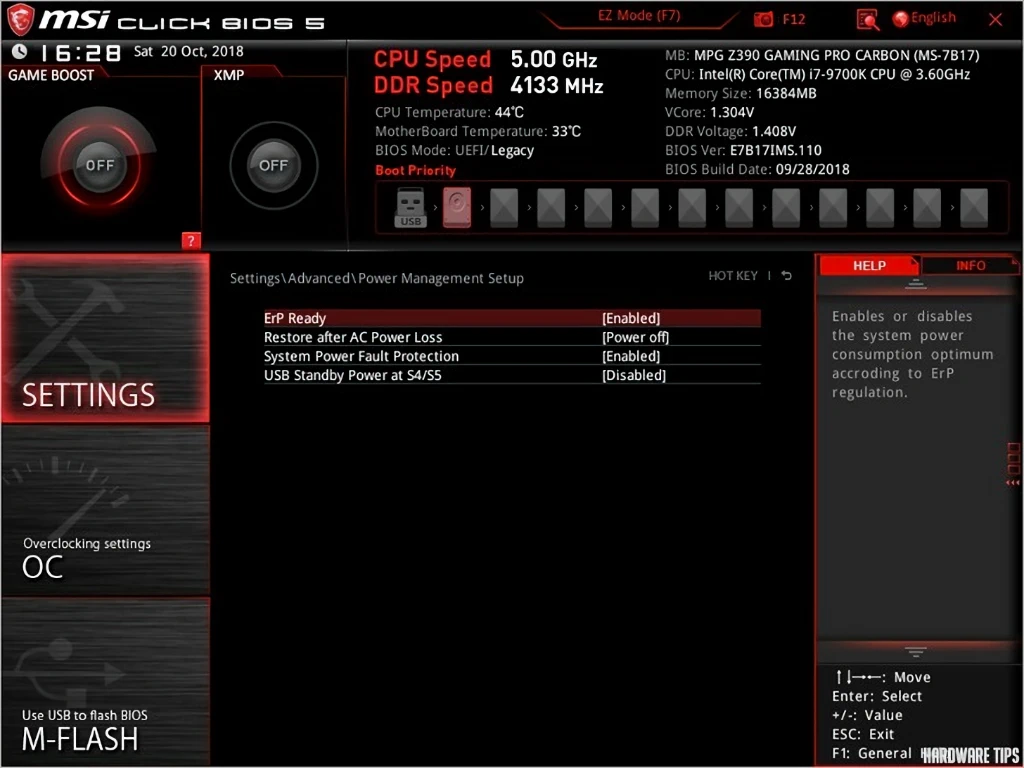Click the Boot Priority label

[415, 171]
